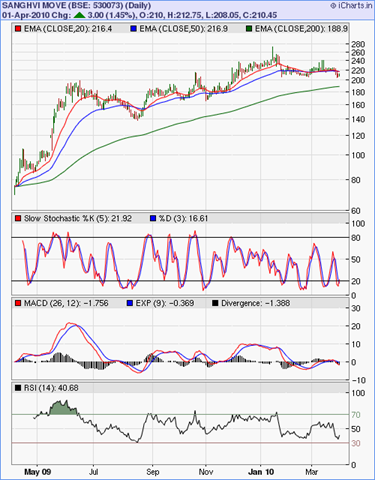Click the EMA (CLOSE,50): 216.9 label
The image size is (375, 480).
click(183, 29)
